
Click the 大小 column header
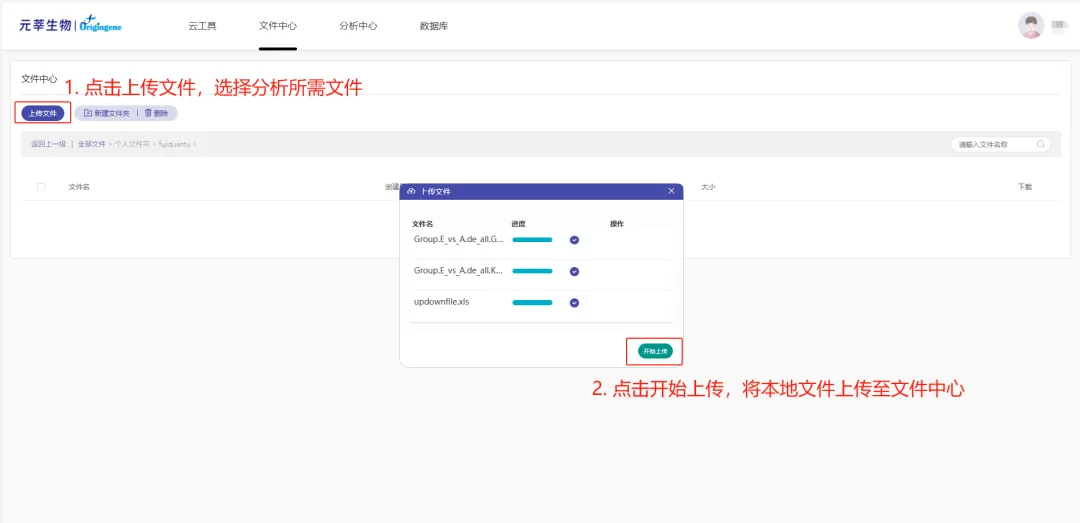point(708,187)
